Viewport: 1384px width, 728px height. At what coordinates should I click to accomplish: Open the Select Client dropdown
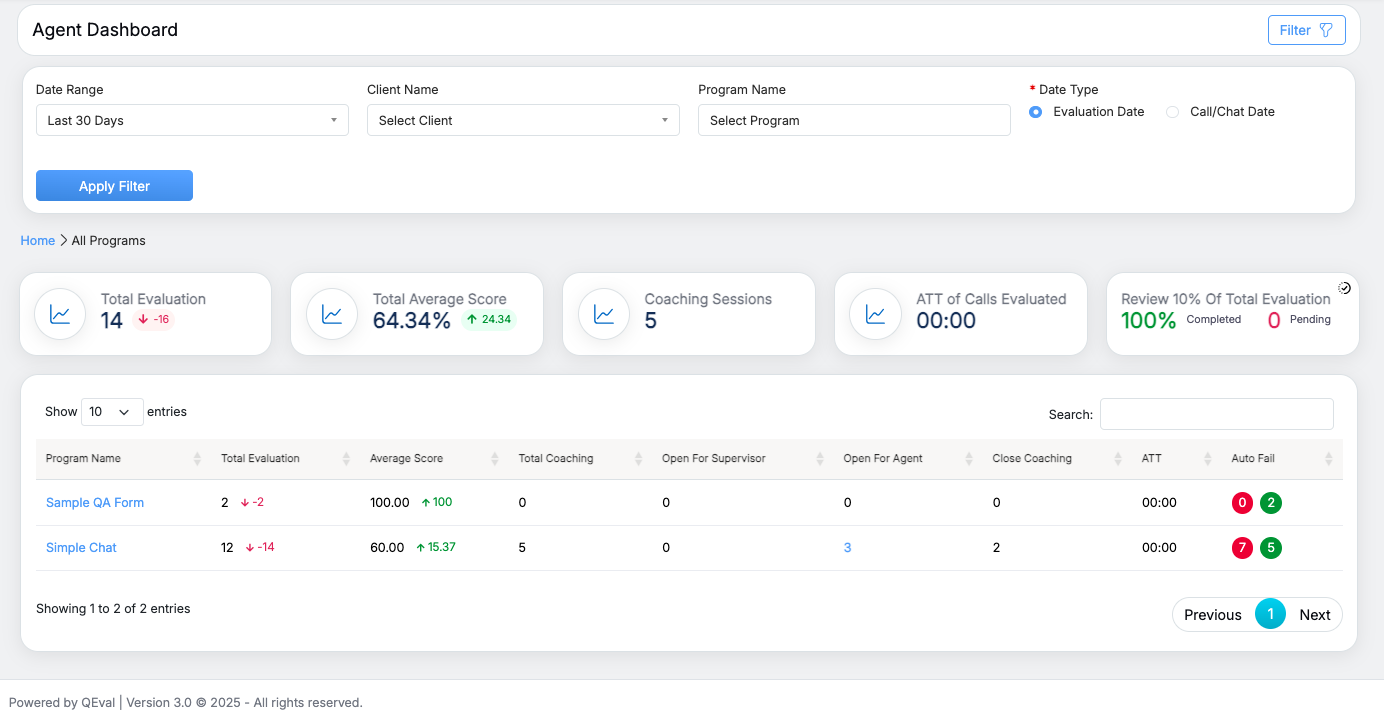523,120
